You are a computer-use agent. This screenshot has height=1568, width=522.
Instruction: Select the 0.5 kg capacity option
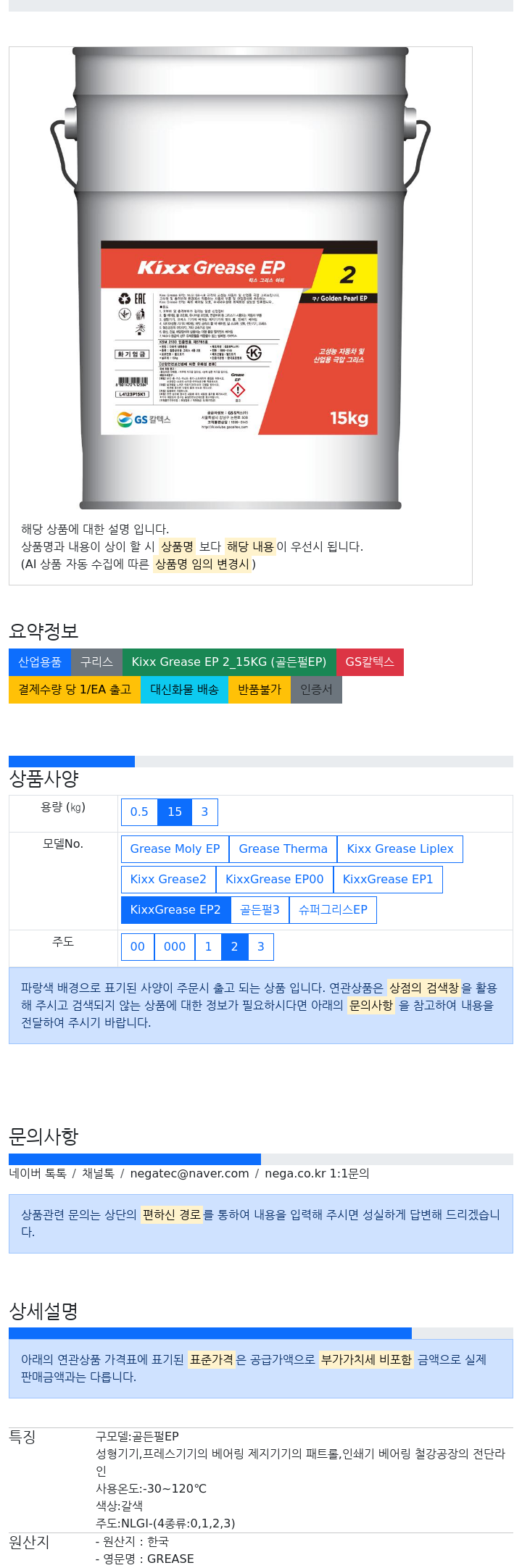[x=139, y=812]
